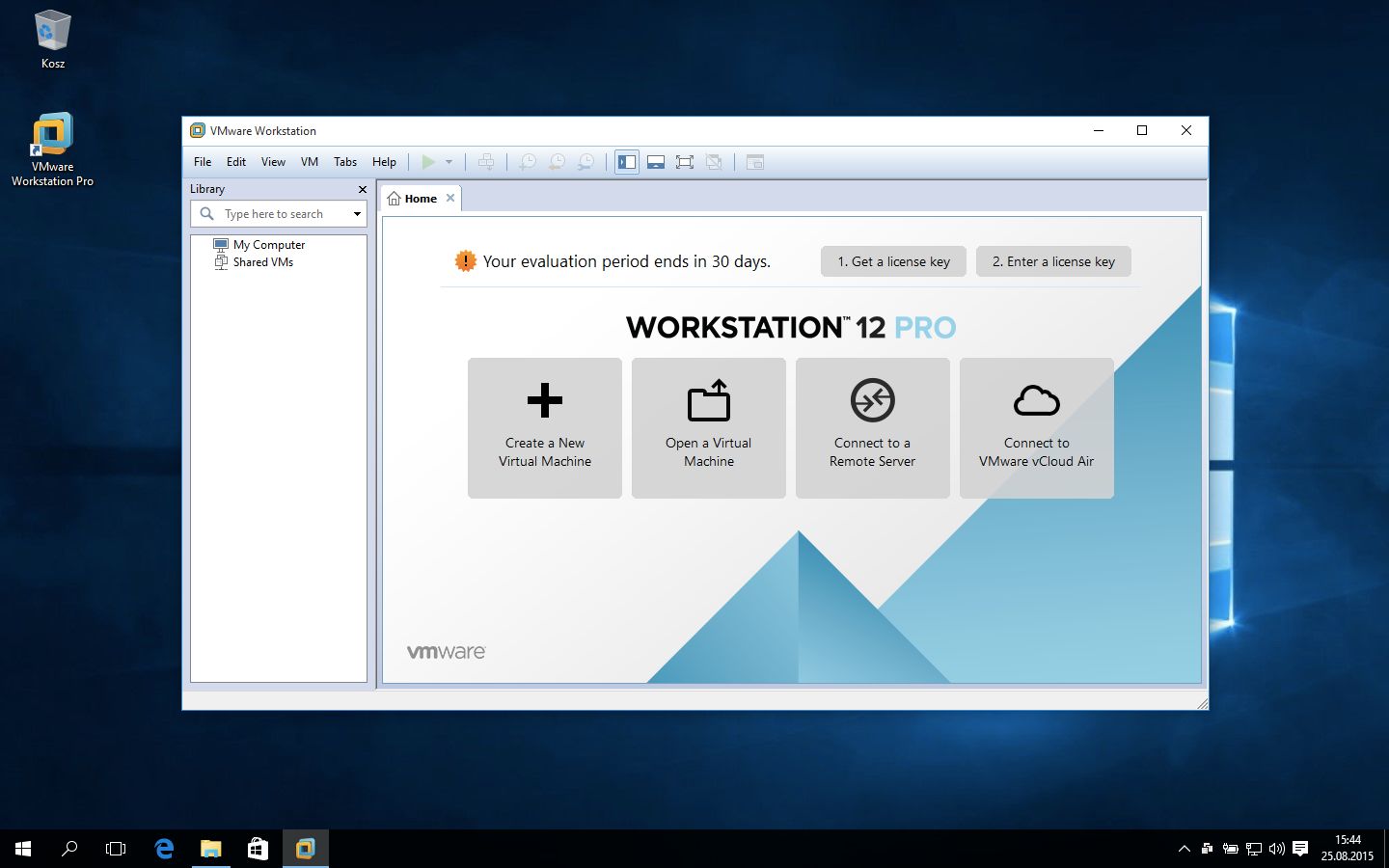
Task: Toggle the Library sidebar visibility button
Action: click(x=627, y=162)
